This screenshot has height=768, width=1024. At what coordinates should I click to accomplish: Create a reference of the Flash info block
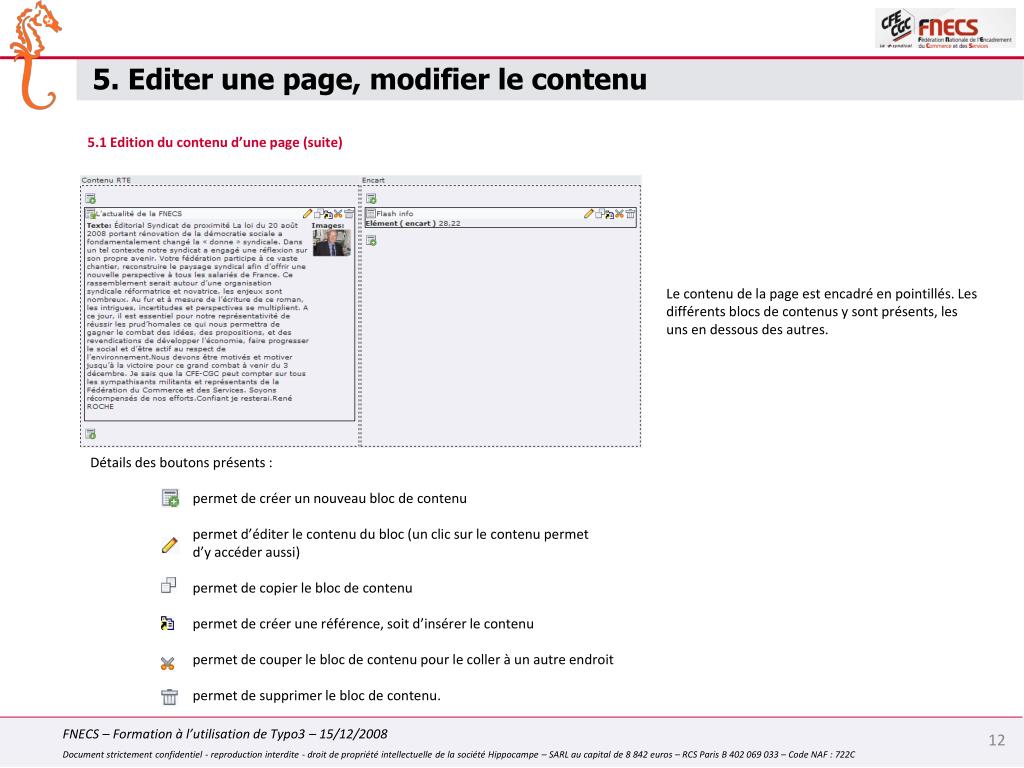(x=609, y=214)
